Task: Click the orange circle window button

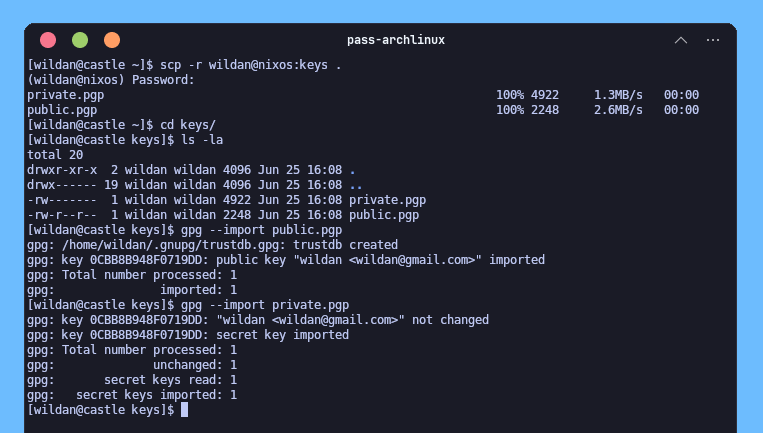Action: coord(112,40)
